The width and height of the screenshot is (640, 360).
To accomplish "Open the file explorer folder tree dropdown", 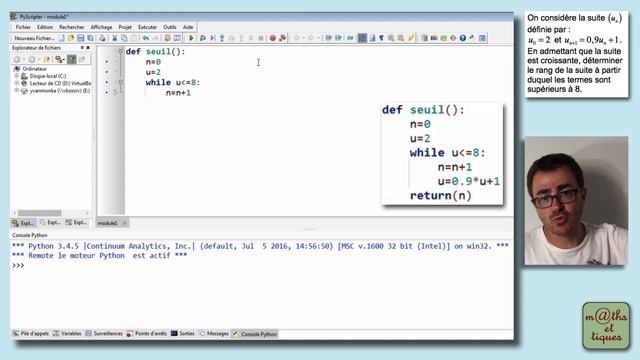I will click(x=60, y=59).
